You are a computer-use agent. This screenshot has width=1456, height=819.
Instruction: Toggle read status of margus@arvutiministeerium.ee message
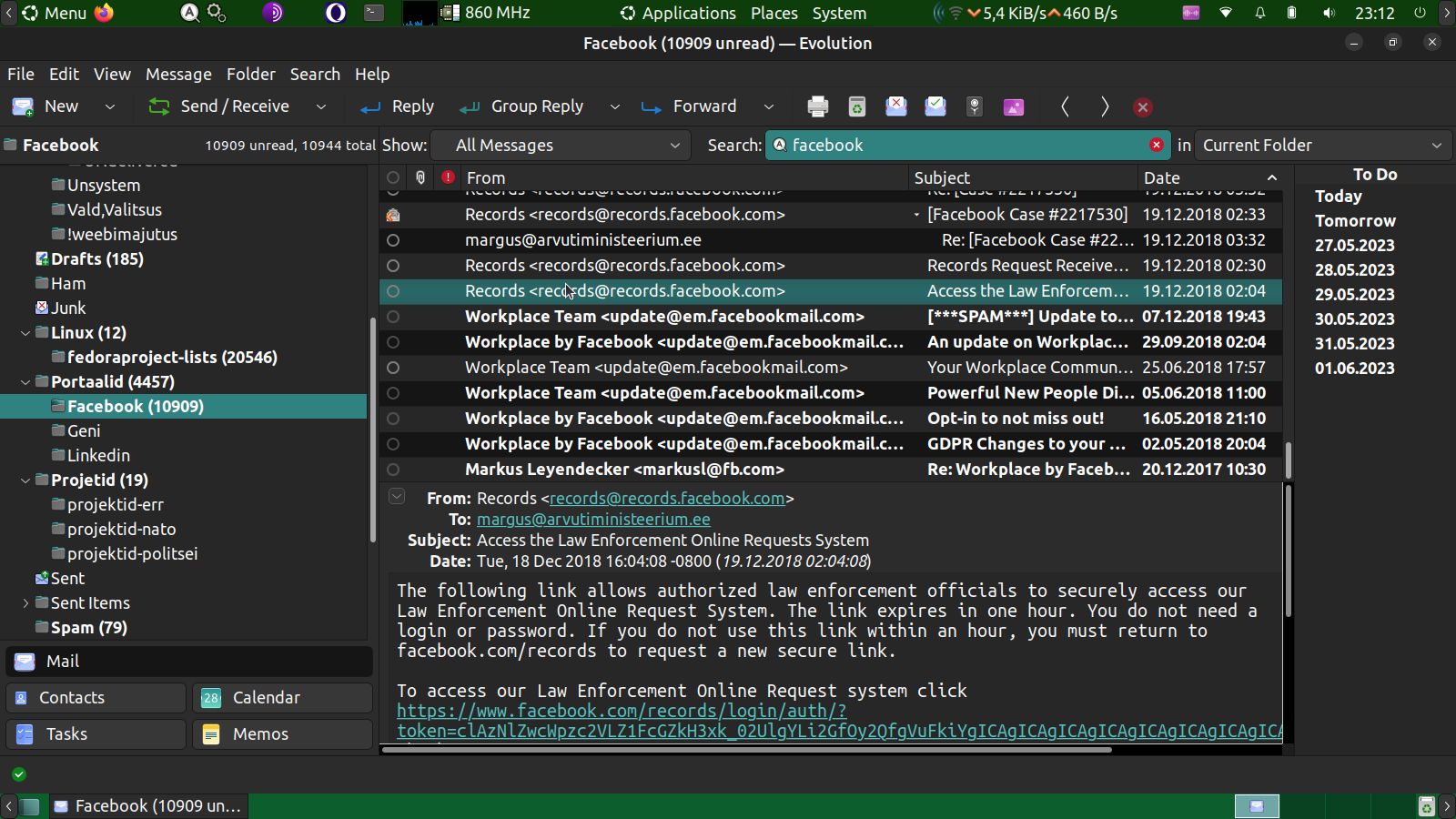393,240
